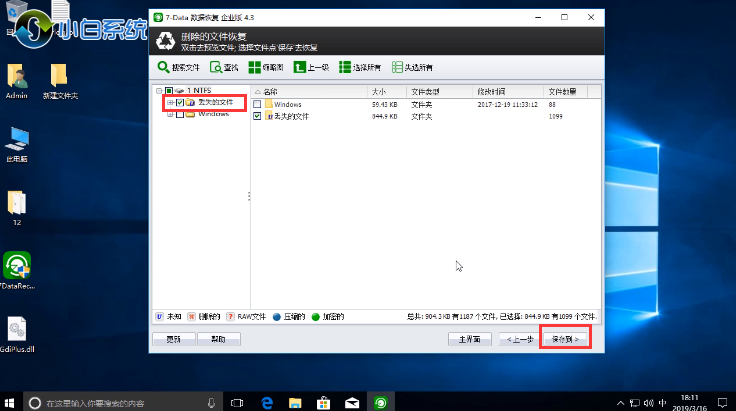This screenshot has height=411, width=736.
Task: Sort by the 名称 column header
Action: [x=309, y=91]
